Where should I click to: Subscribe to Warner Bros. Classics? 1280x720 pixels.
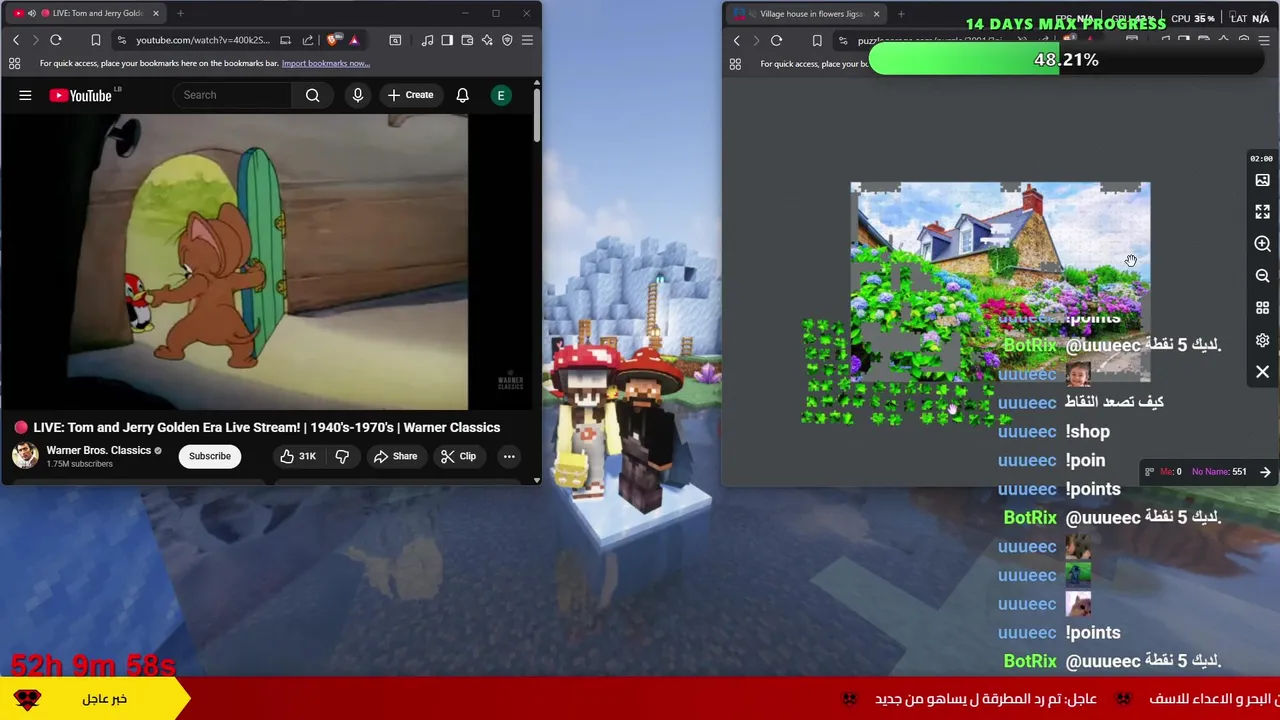tap(210, 456)
